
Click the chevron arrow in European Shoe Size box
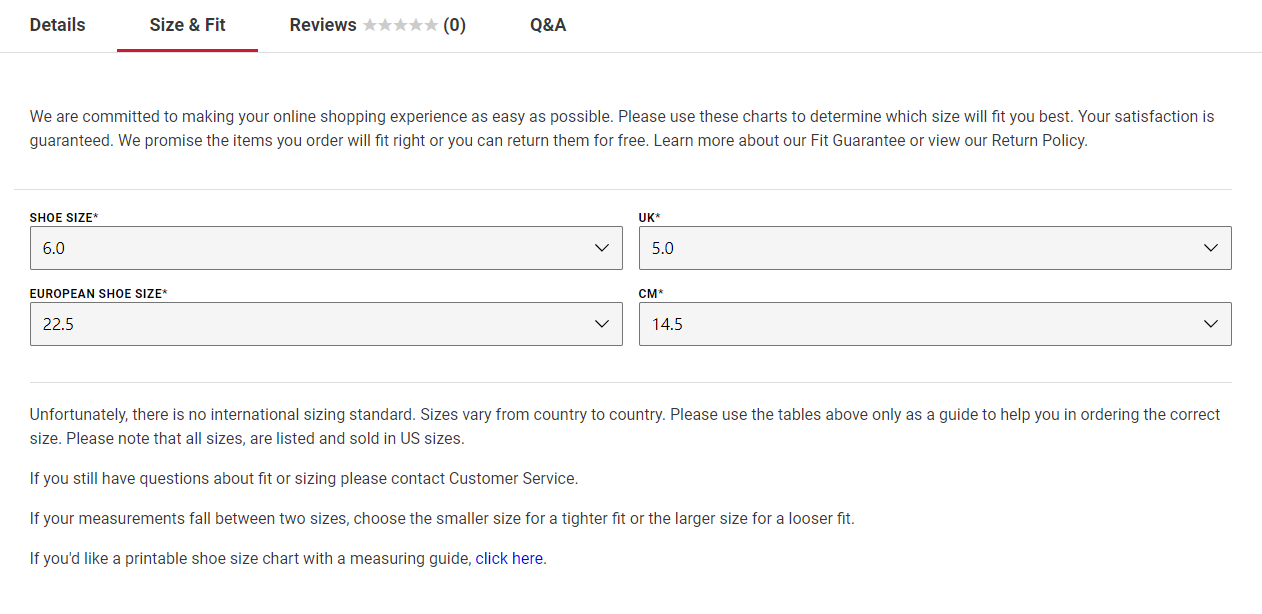pos(602,324)
